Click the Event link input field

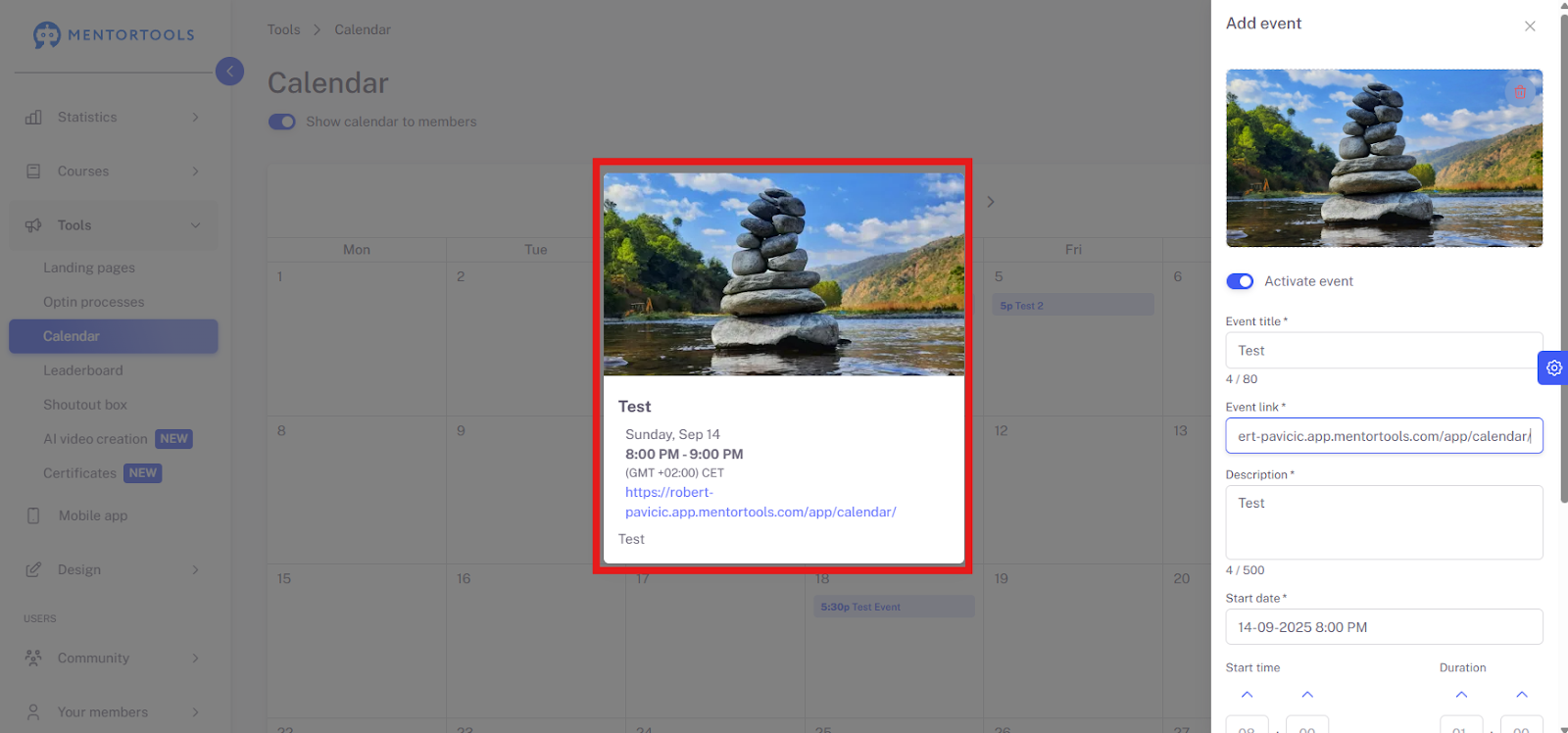pos(1384,436)
